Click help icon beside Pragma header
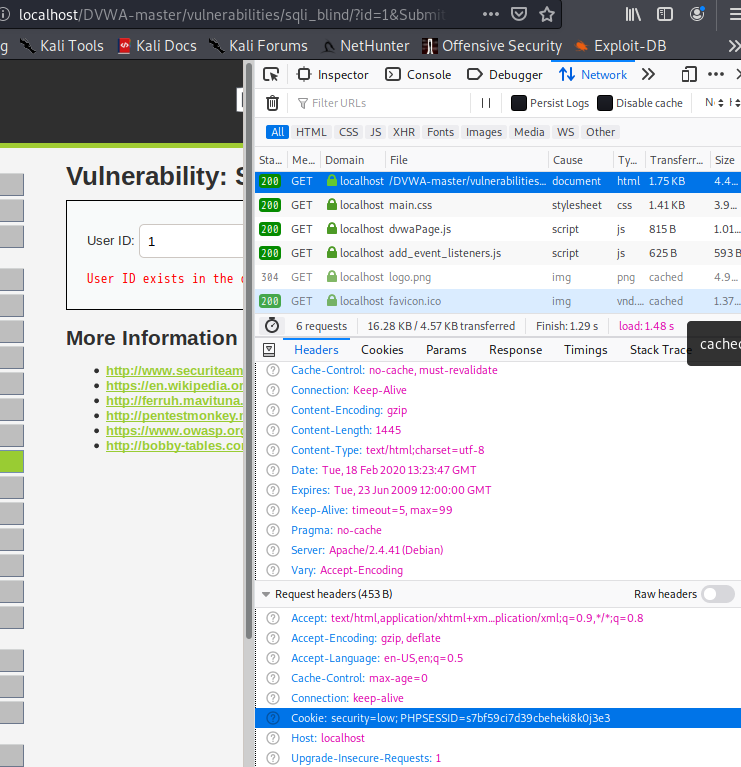The height and width of the screenshot is (767, 741). [x=273, y=530]
